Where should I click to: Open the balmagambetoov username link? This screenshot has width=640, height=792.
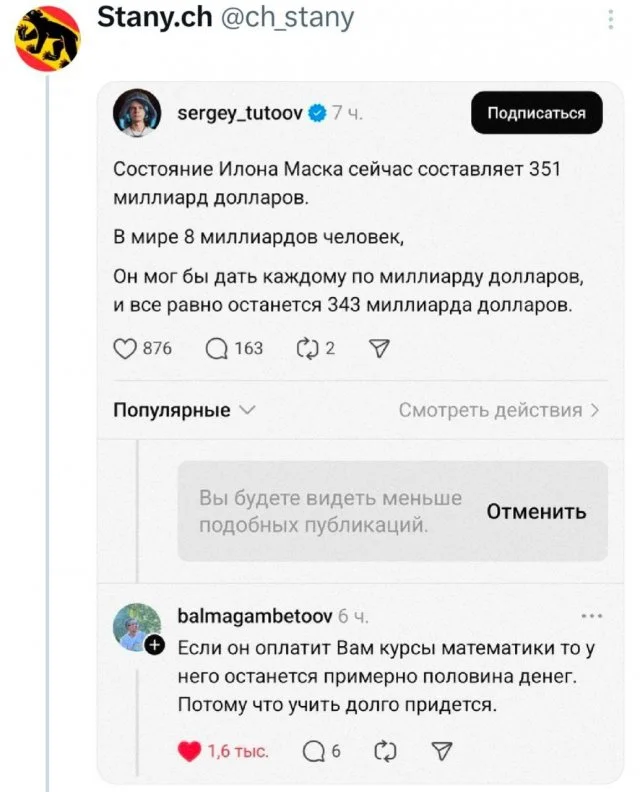254,616
